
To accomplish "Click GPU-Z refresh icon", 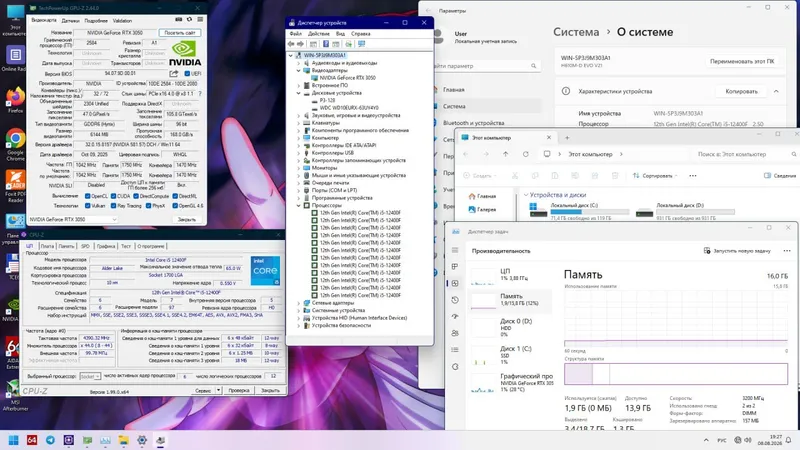I will point(189,19).
